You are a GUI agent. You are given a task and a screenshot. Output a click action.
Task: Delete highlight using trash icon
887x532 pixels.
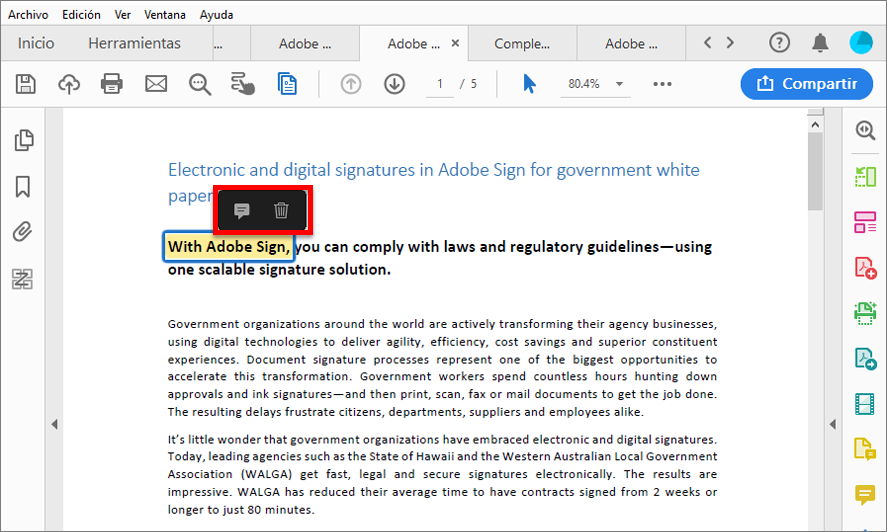pyautogui.click(x=281, y=210)
